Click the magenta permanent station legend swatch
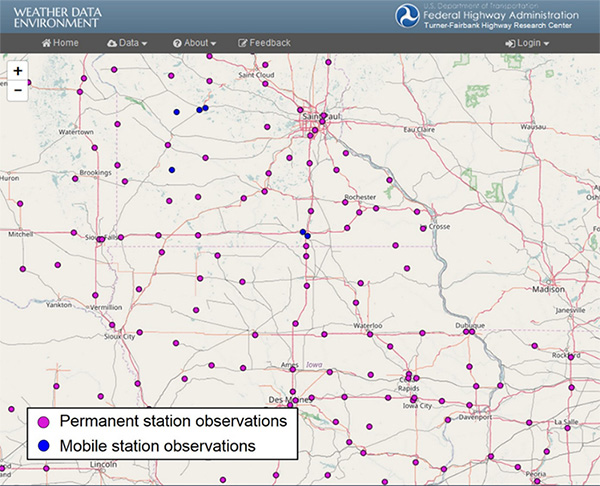This screenshot has width=600, height=486. pyautogui.click(x=44, y=421)
